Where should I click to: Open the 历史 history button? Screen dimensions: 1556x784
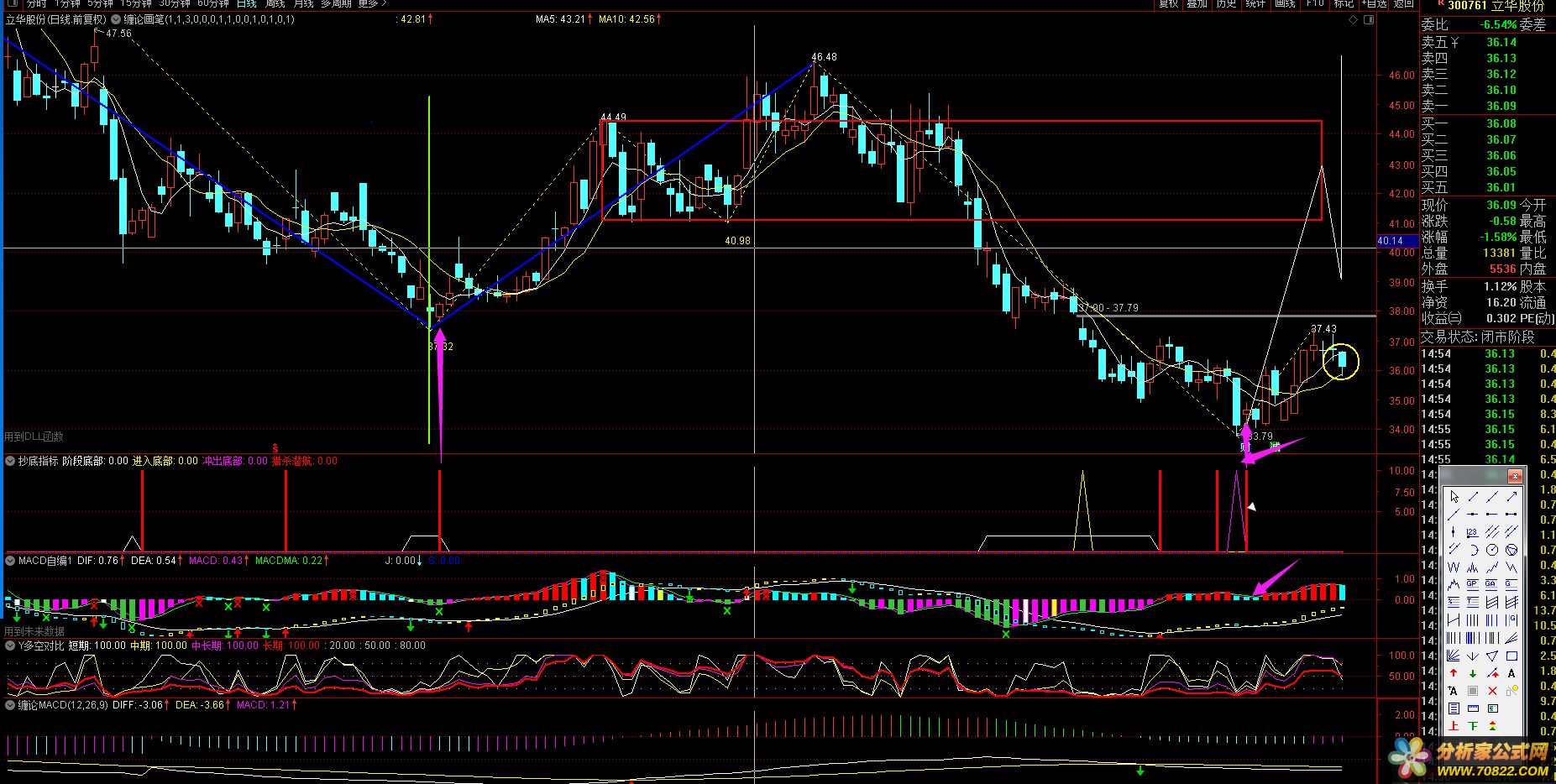click(x=1226, y=3)
